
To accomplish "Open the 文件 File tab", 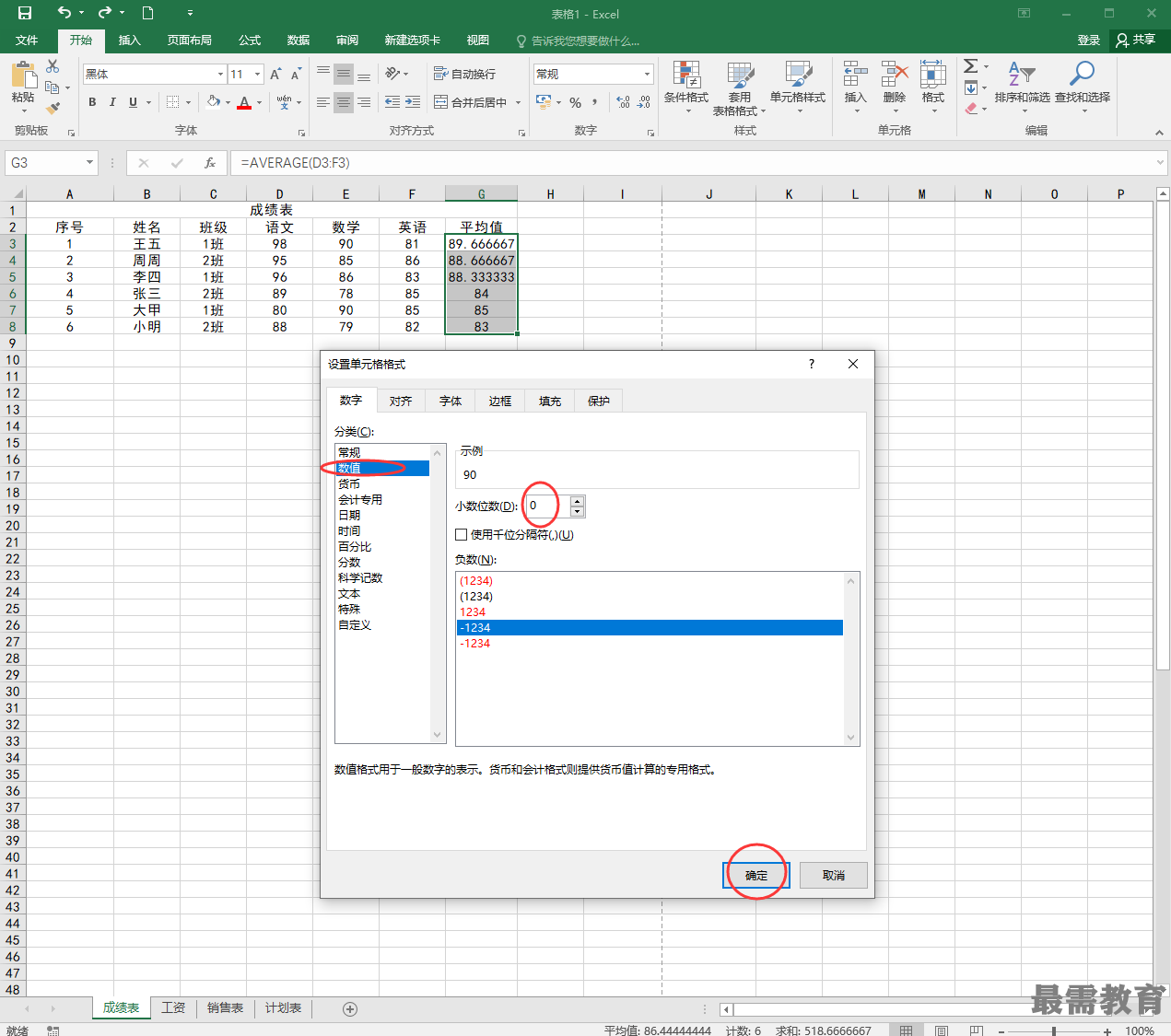I will (x=27, y=41).
